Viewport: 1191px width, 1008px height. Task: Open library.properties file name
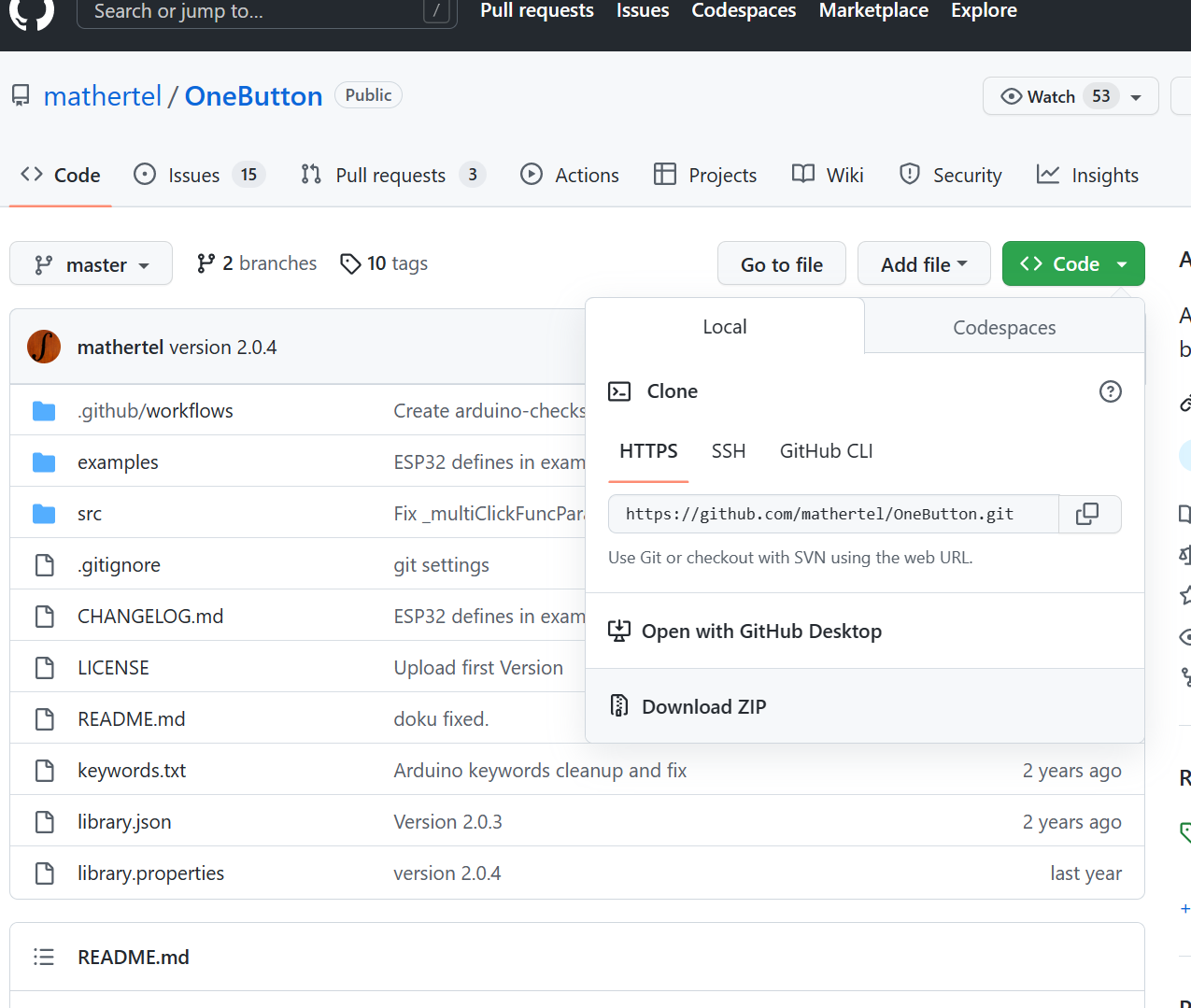(x=150, y=873)
